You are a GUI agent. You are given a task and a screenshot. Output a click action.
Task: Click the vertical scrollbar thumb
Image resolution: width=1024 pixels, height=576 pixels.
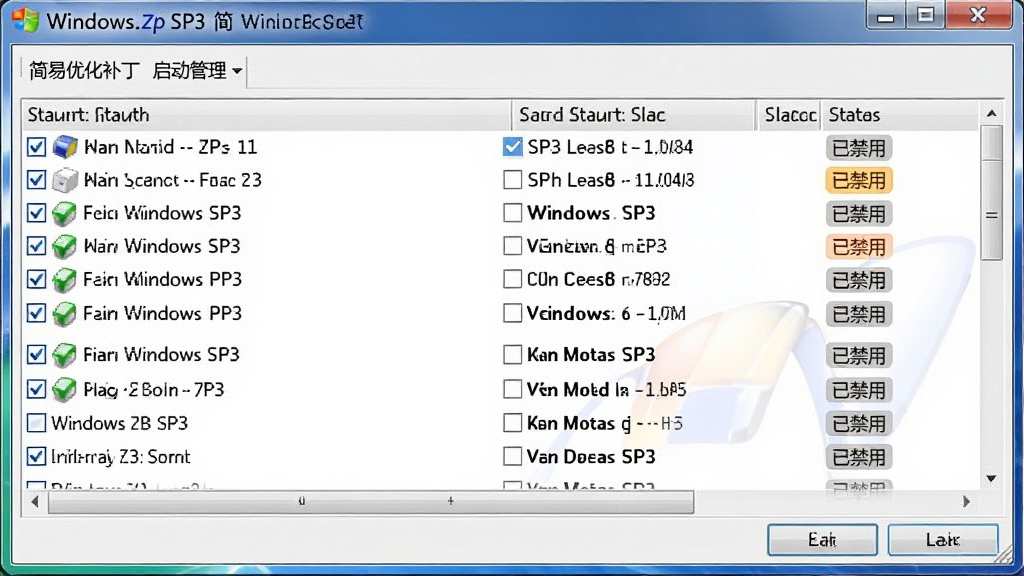tap(991, 193)
